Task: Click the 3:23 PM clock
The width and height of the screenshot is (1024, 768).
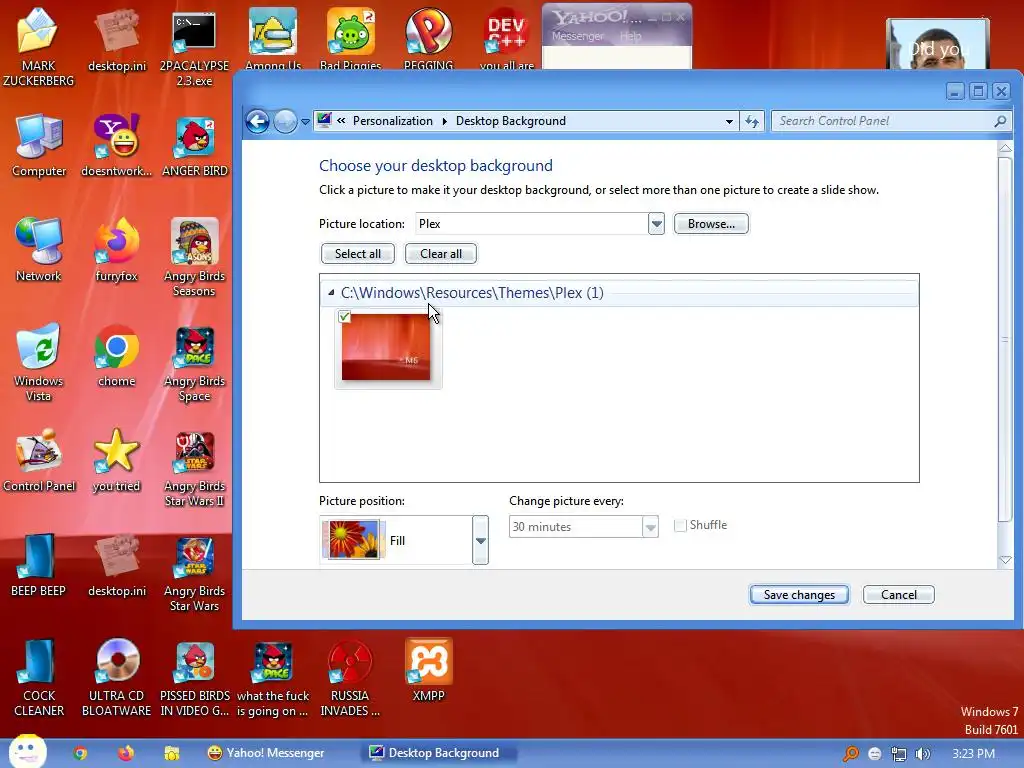Action: coord(973,754)
